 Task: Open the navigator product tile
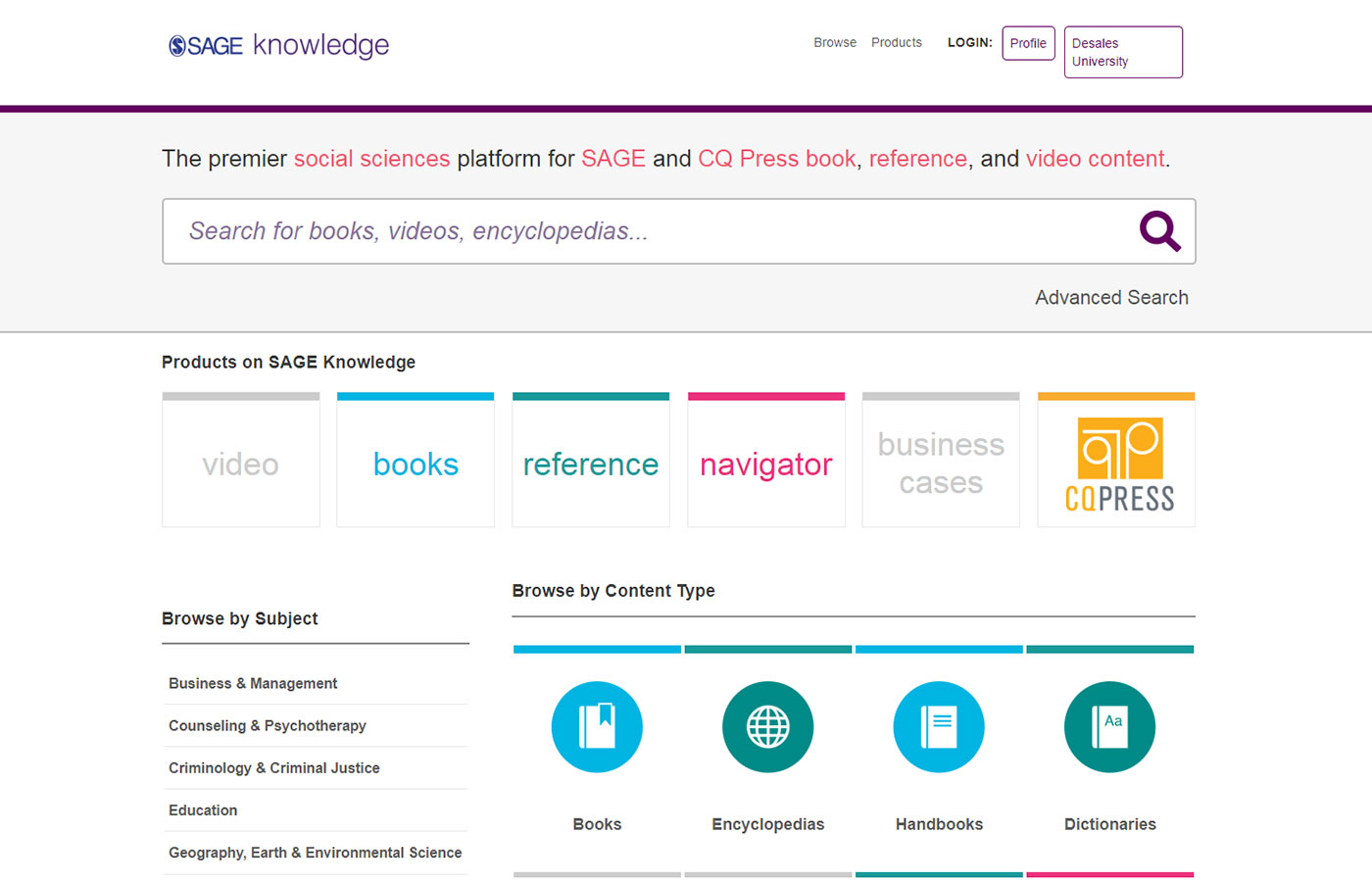[766, 460]
